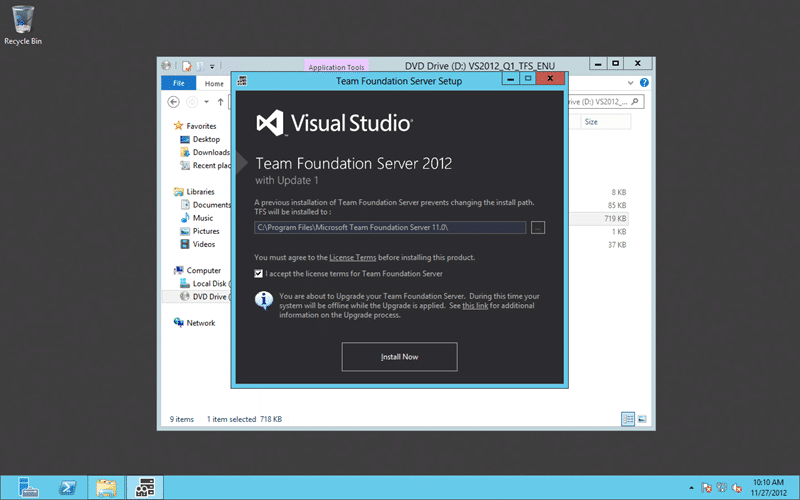Open the File tab in Explorer

coord(179,83)
